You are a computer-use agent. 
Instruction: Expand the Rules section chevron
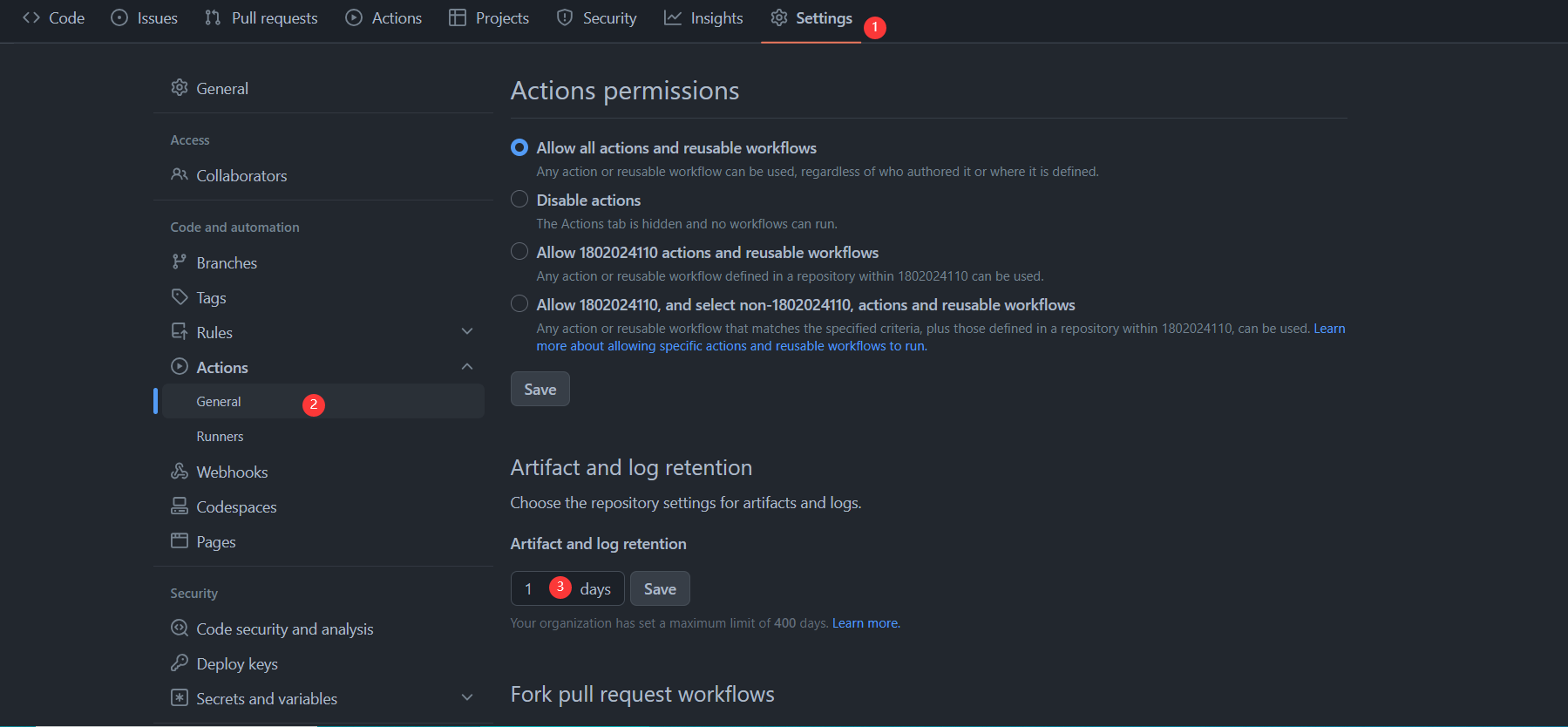coord(467,332)
